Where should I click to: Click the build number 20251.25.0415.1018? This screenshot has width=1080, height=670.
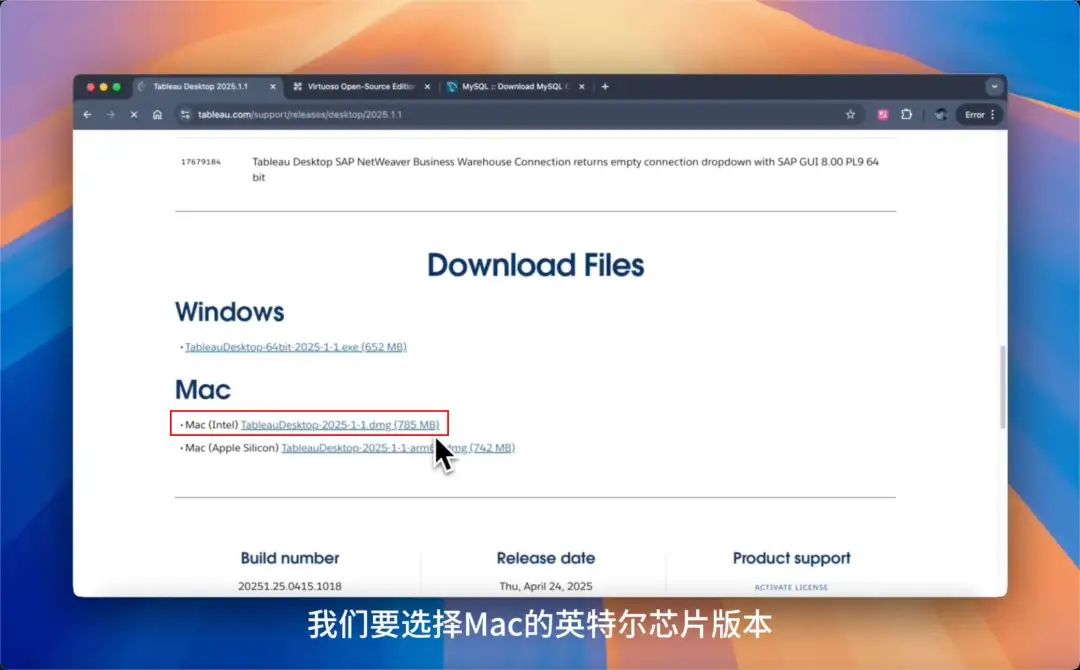(x=290, y=586)
